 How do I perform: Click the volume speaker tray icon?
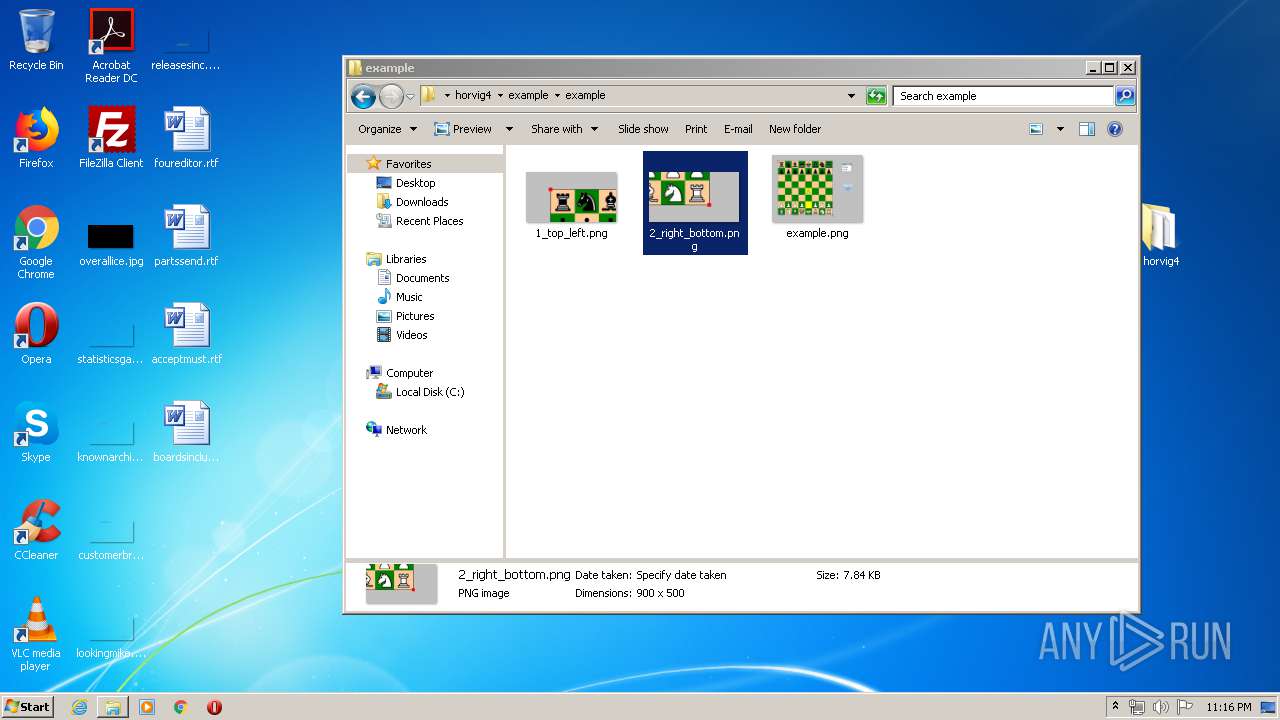pos(1160,707)
